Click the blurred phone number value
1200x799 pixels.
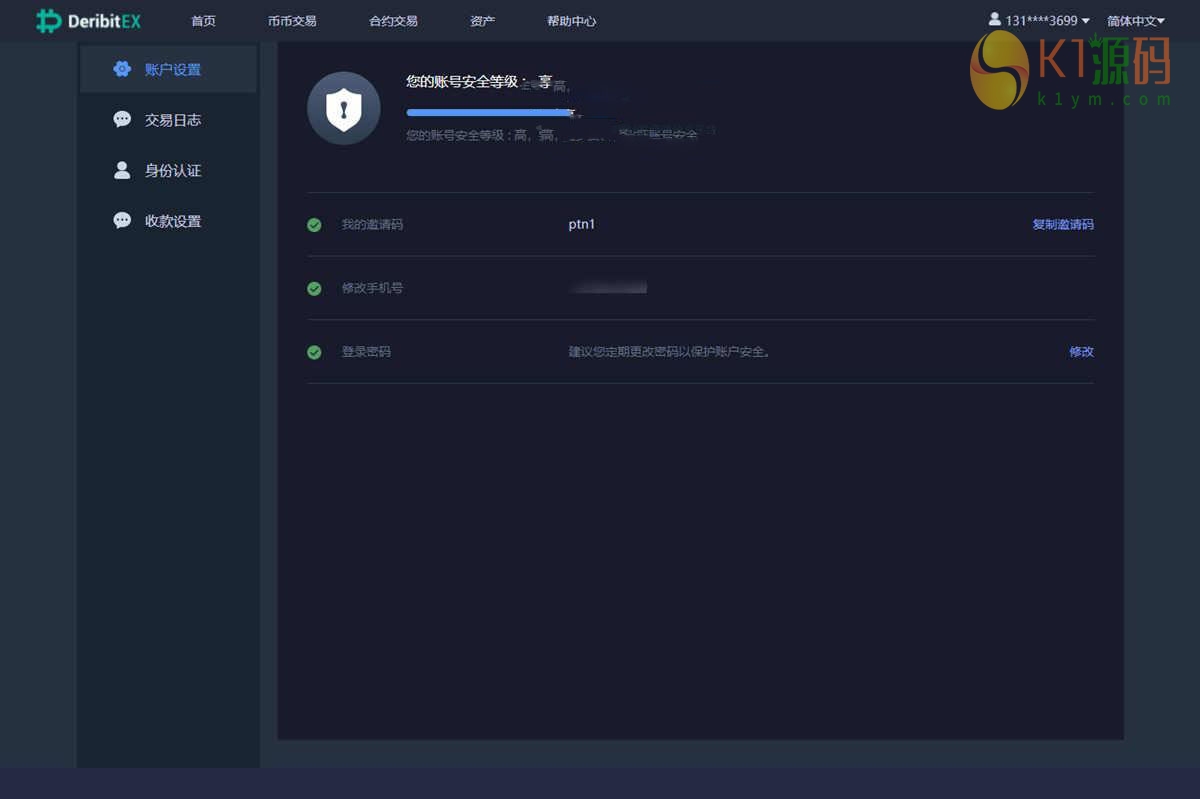coord(608,288)
